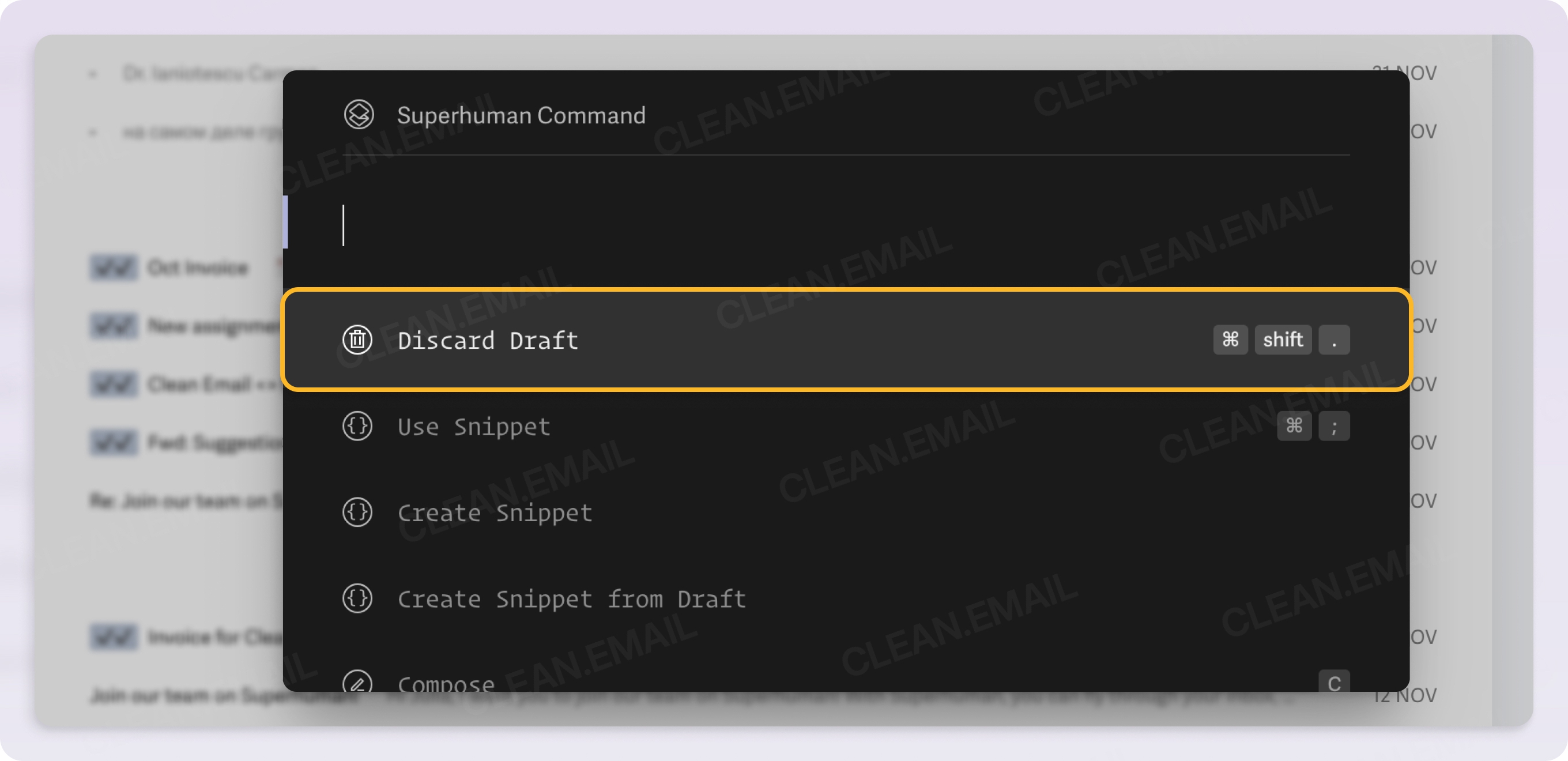1568x761 pixels.
Task: Click the Superhuman logo icon in header
Action: tap(359, 115)
